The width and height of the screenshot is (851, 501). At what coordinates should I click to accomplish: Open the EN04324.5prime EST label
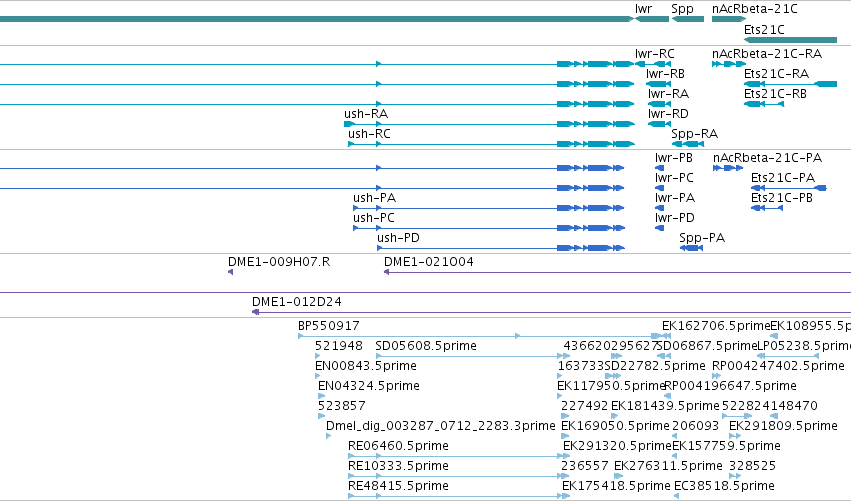point(369,386)
